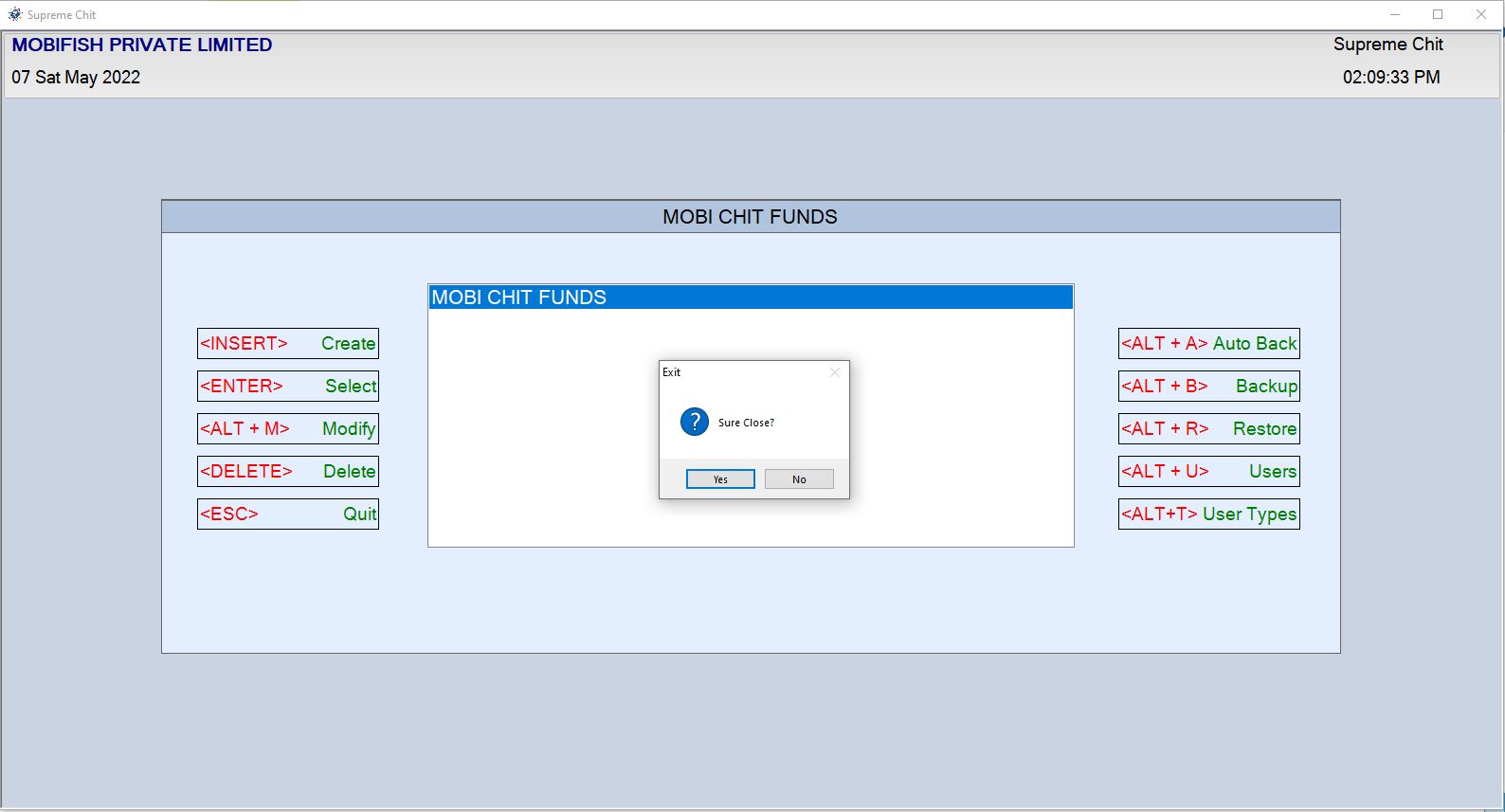Click the date 07 Sat May 2022

pyautogui.click(x=76, y=78)
